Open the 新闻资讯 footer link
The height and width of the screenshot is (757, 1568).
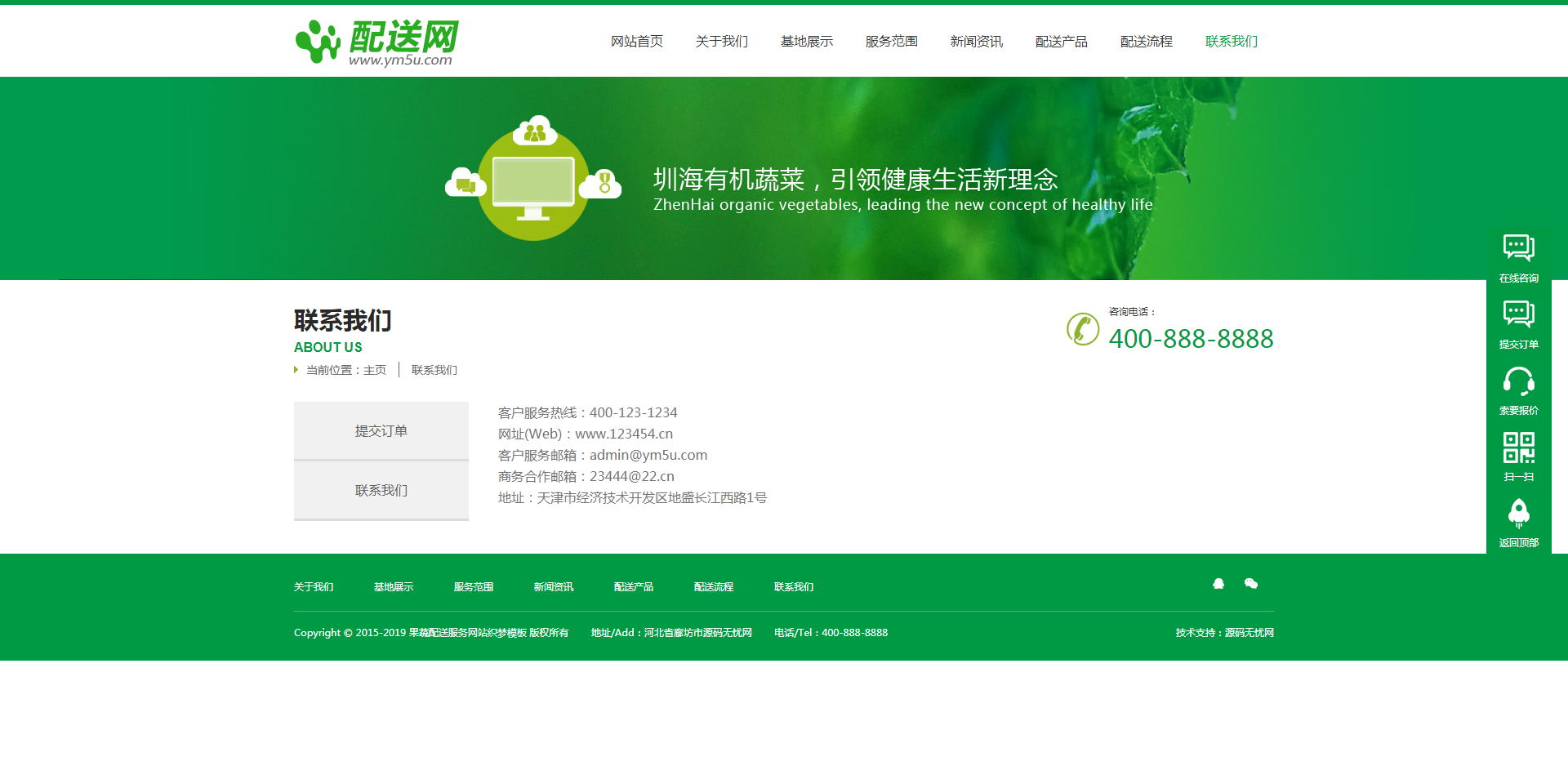point(553,587)
